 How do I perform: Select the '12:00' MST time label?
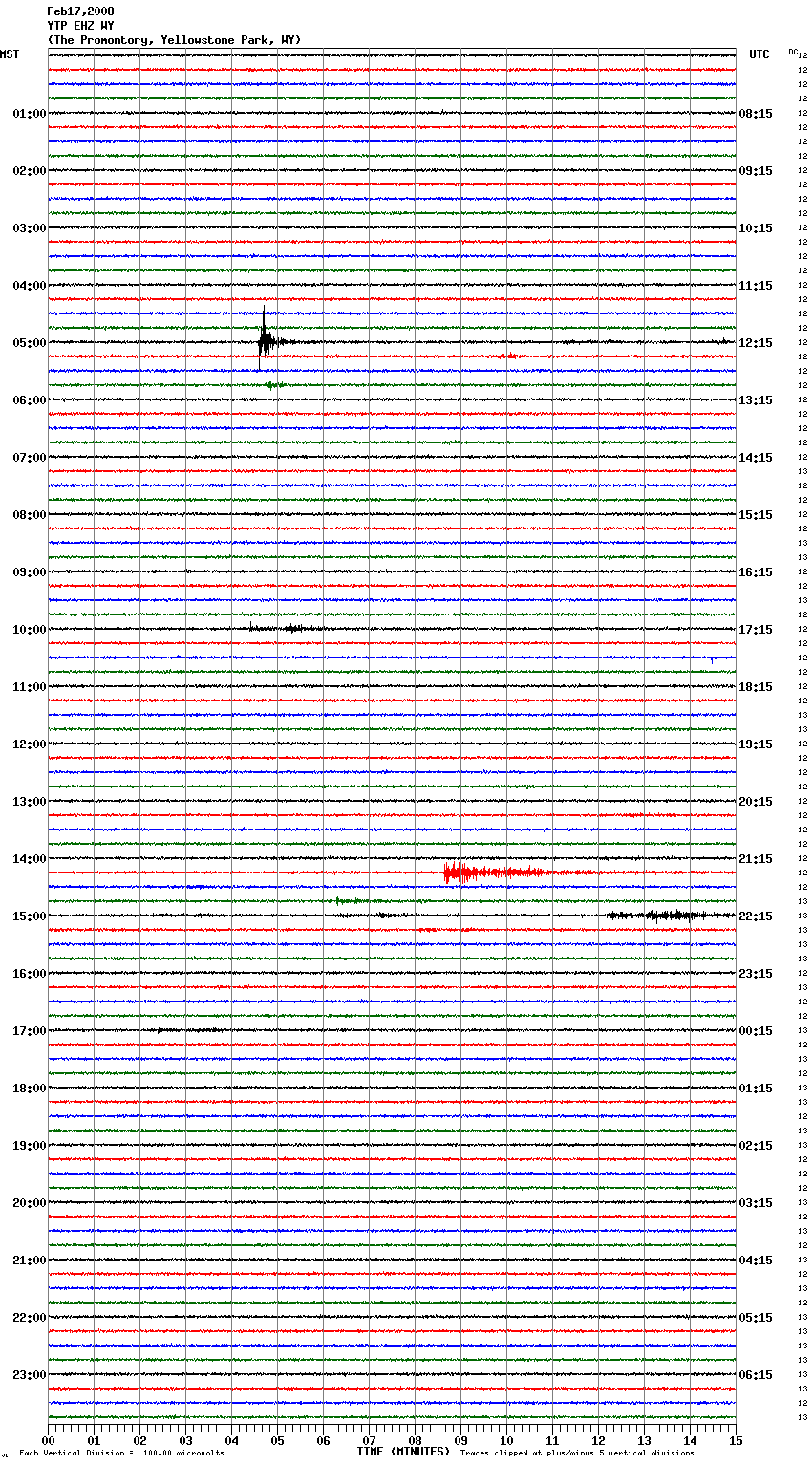(30, 744)
